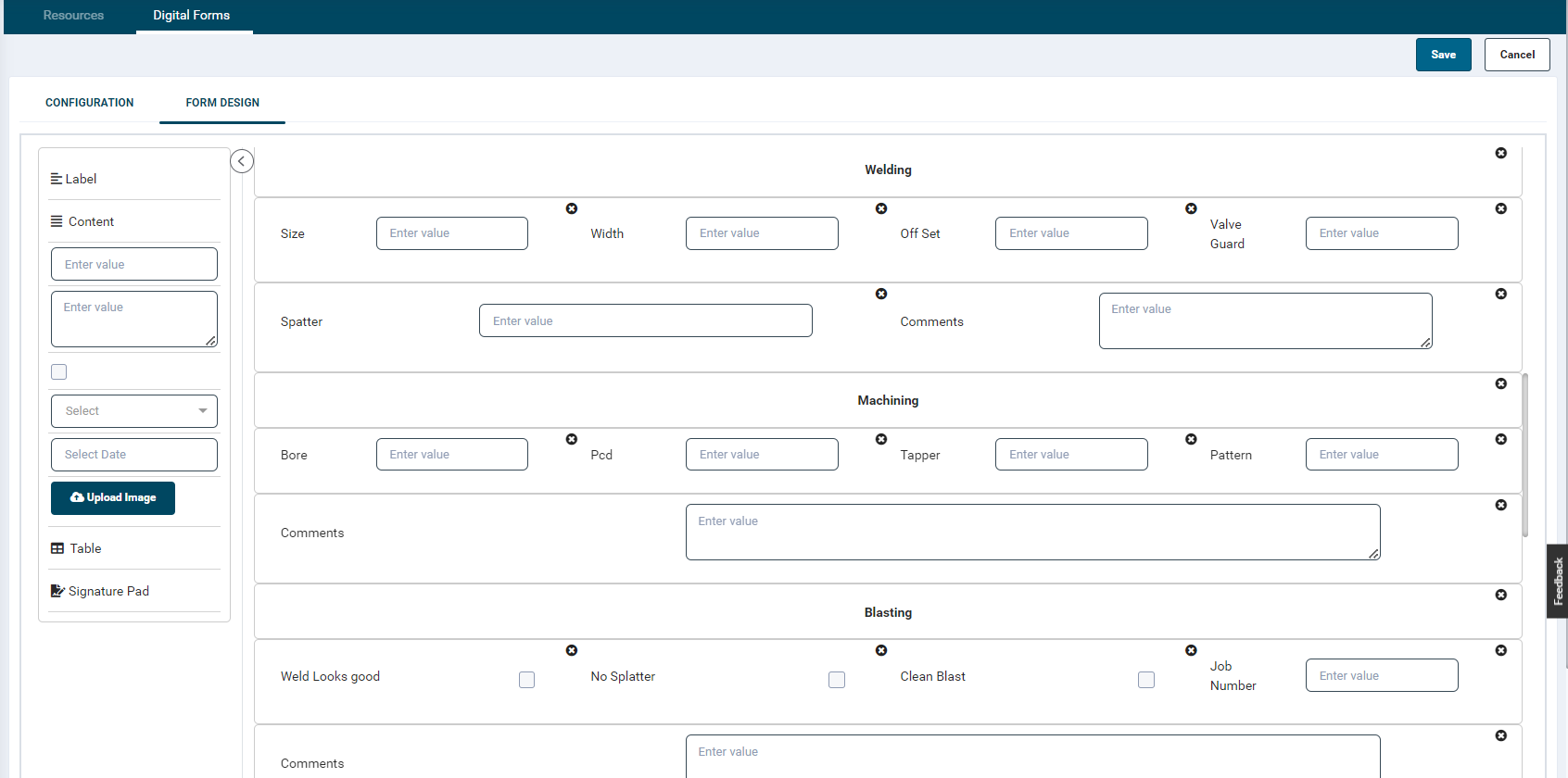Image resolution: width=1568 pixels, height=778 pixels.
Task: Remove the Welding header row
Action: click(1500, 153)
